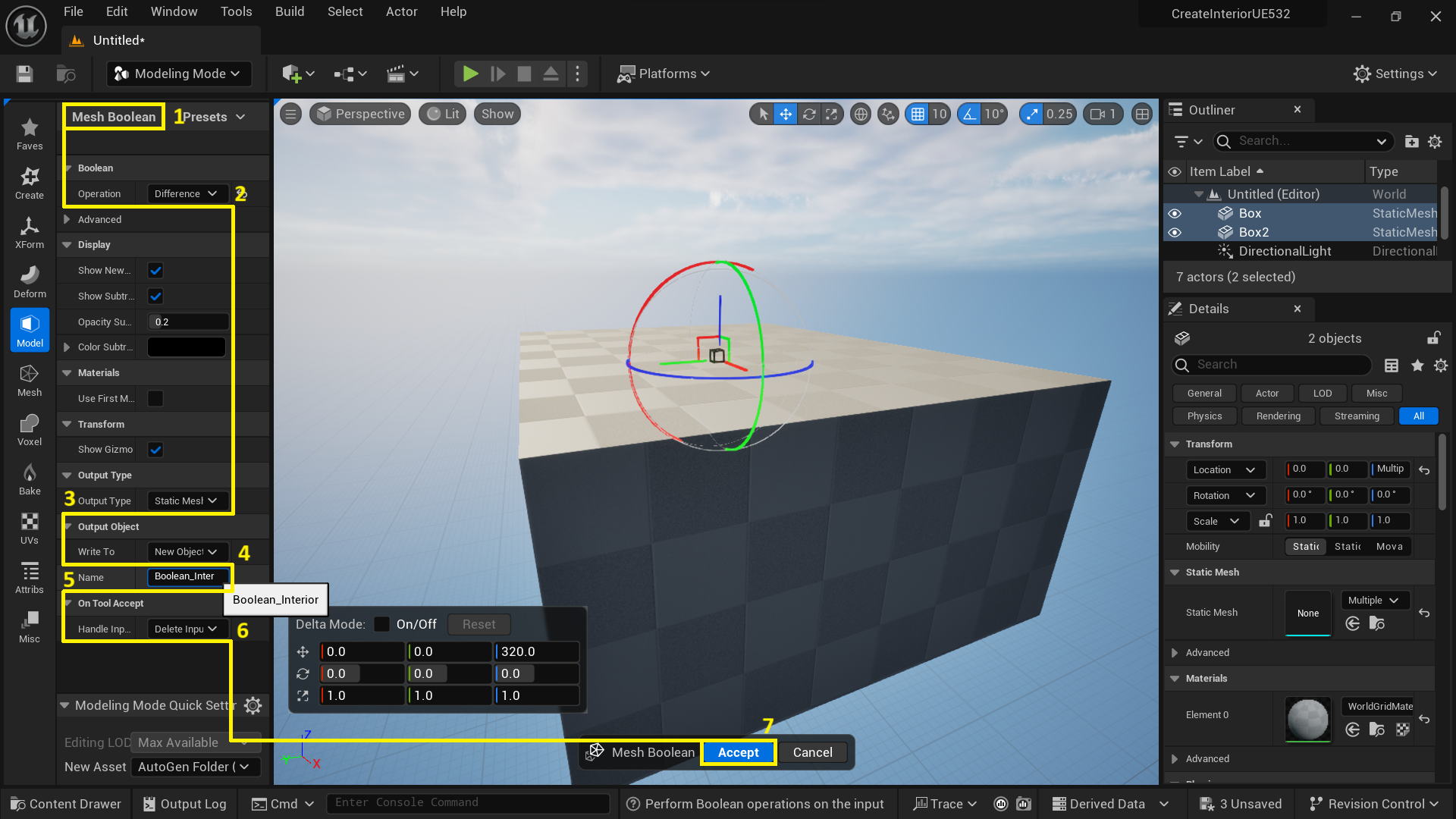Viewport: 1456px width, 819px height.
Task: Open the Deform tools category
Action: click(29, 281)
